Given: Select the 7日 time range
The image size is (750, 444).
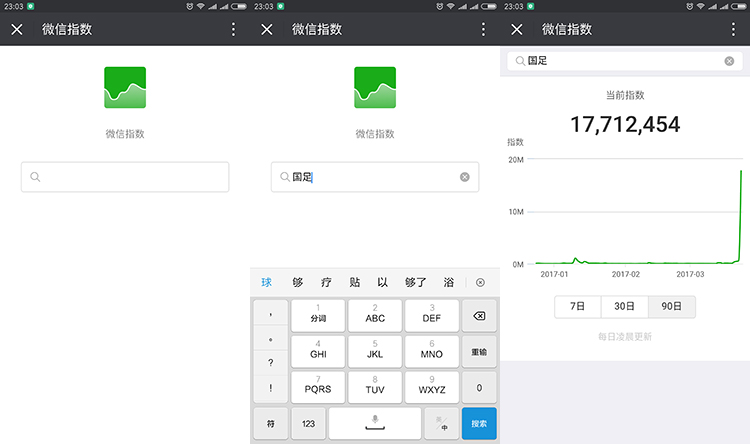Looking at the screenshot, I should pos(577,307).
